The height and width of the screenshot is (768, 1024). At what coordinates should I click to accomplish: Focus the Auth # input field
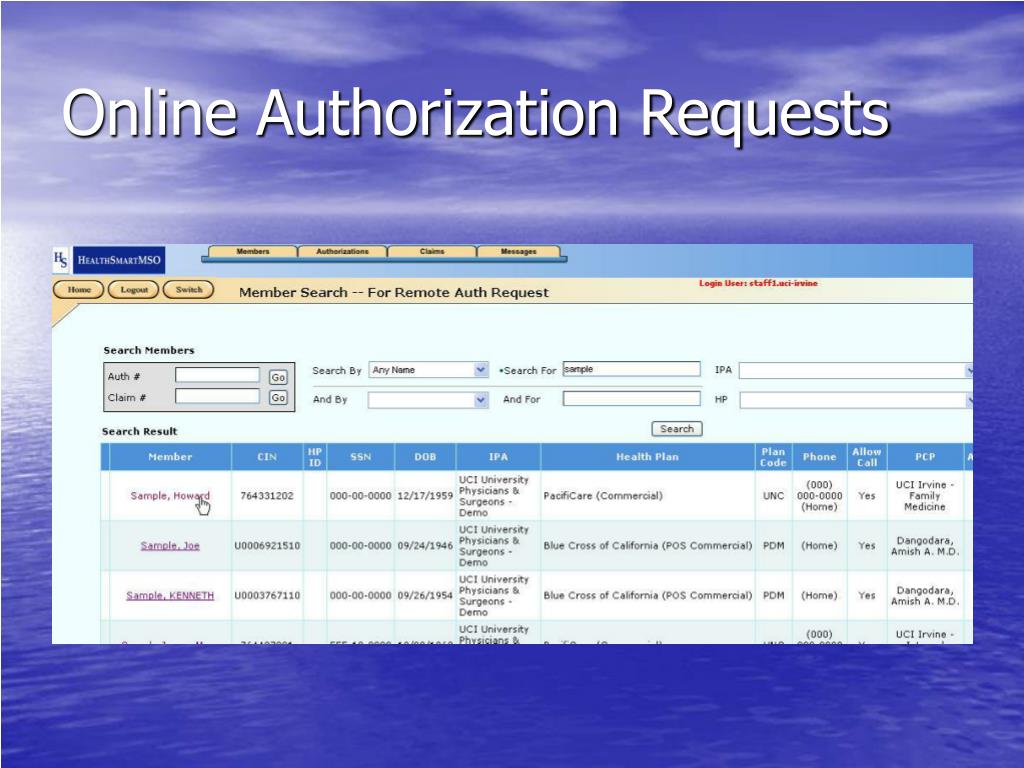coord(217,375)
